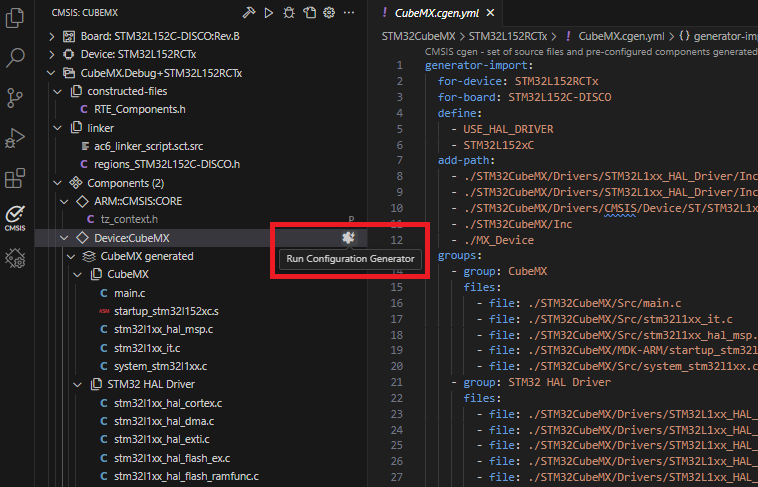Open system_stm32l1xx.c file
This screenshot has width=758, height=487.
tap(160, 367)
